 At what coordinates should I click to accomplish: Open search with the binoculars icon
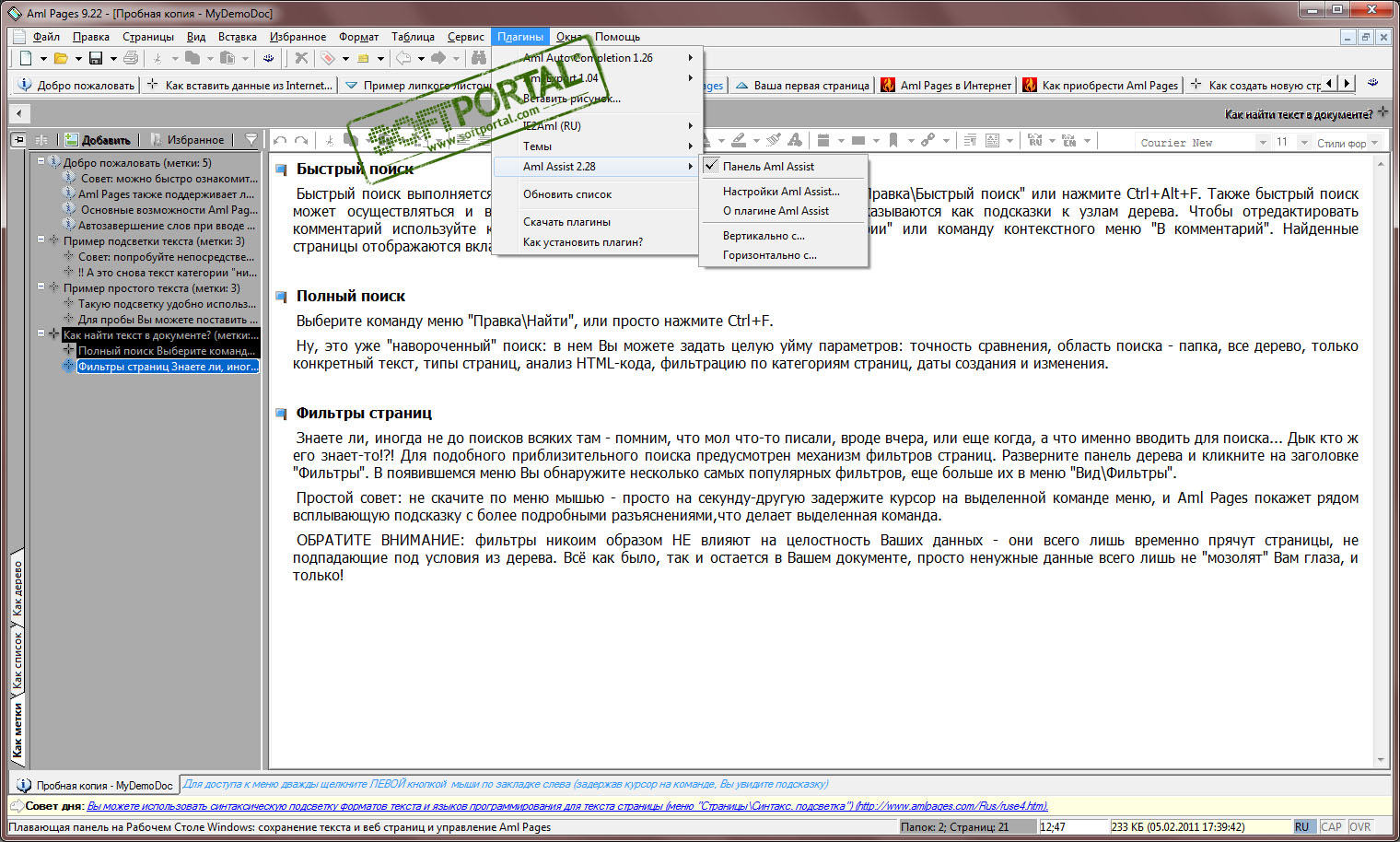pyautogui.click(x=479, y=58)
